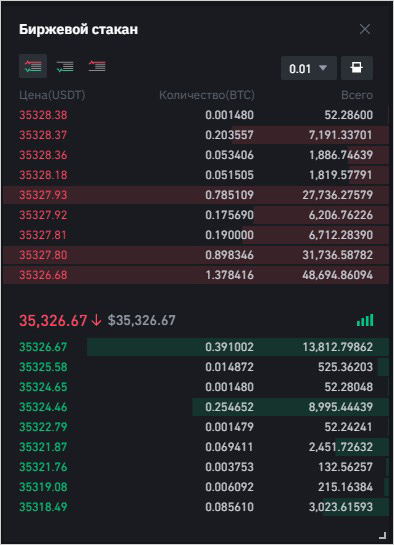Click quantity 0.391002 in buy orders
The width and height of the screenshot is (394, 545).
pyautogui.click(x=229, y=347)
